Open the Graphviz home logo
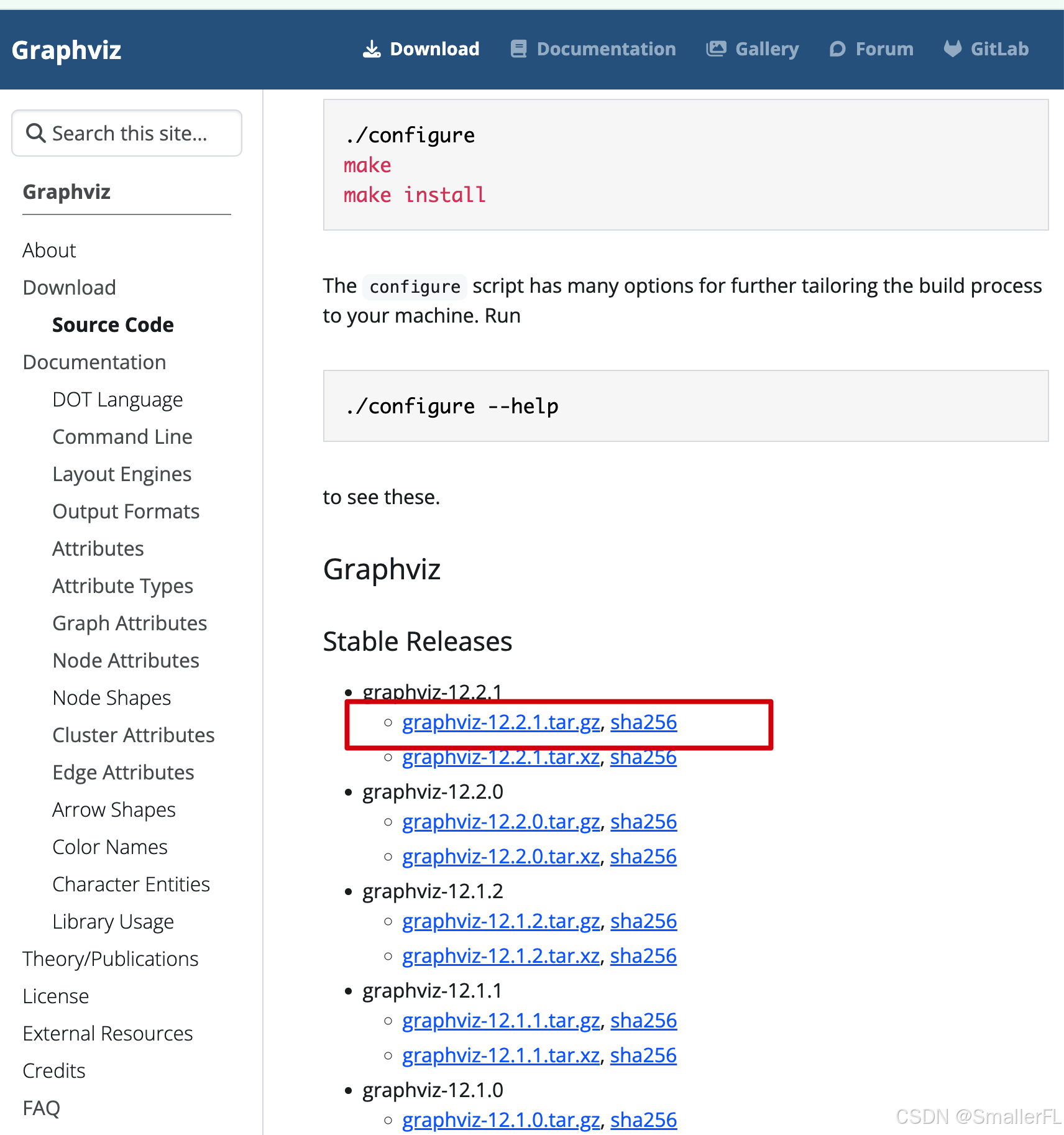 pyautogui.click(x=66, y=50)
